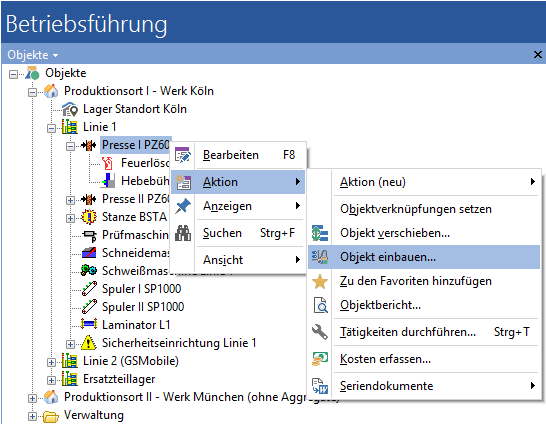Click the Spuler I SP1000 icon
This screenshot has width=546, height=424.
click(x=89, y=289)
